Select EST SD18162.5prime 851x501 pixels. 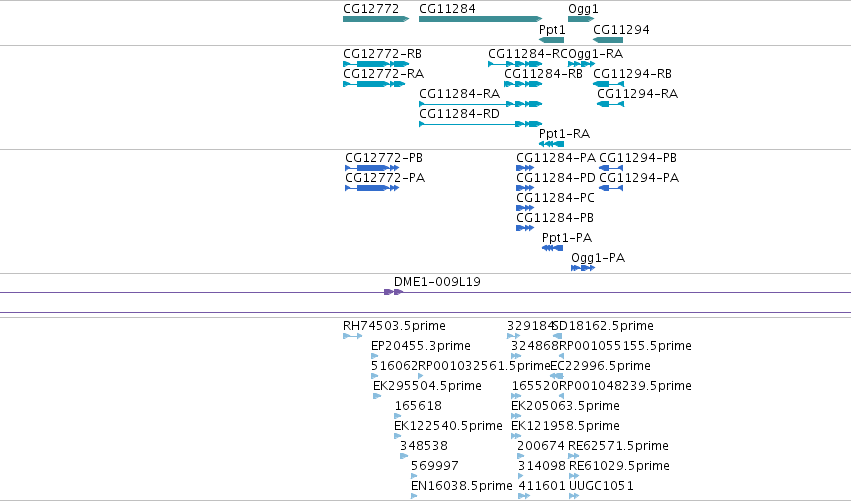(x=604, y=326)
